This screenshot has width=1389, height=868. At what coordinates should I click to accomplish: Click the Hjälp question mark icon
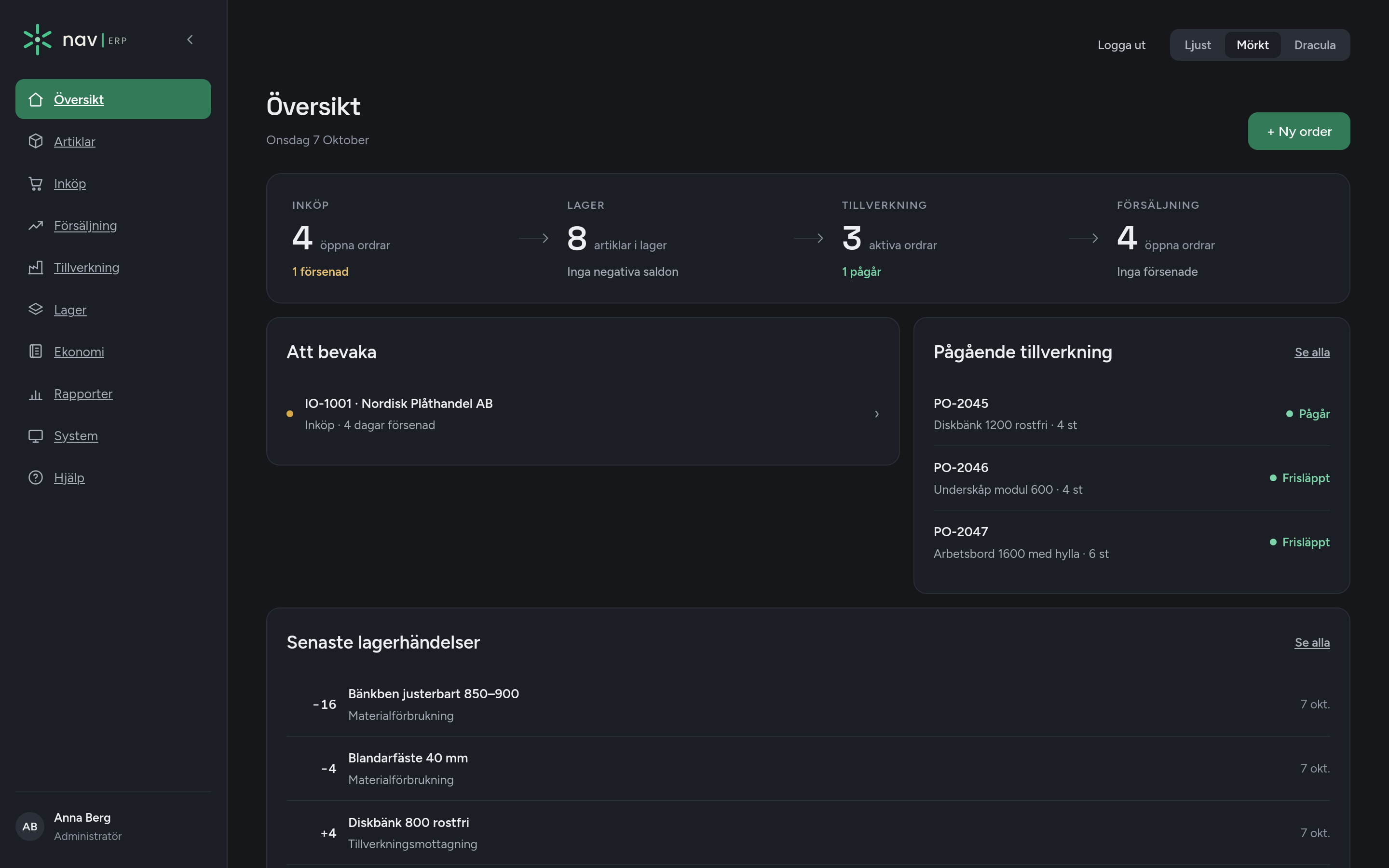pos(36,477)
